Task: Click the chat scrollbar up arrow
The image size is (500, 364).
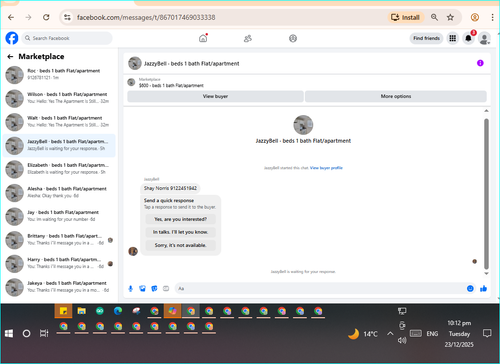Action: click(486, 111)
